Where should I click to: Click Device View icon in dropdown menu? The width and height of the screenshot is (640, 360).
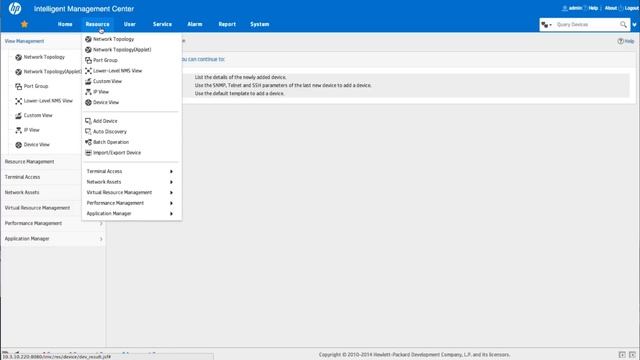[x=88, y=102]
